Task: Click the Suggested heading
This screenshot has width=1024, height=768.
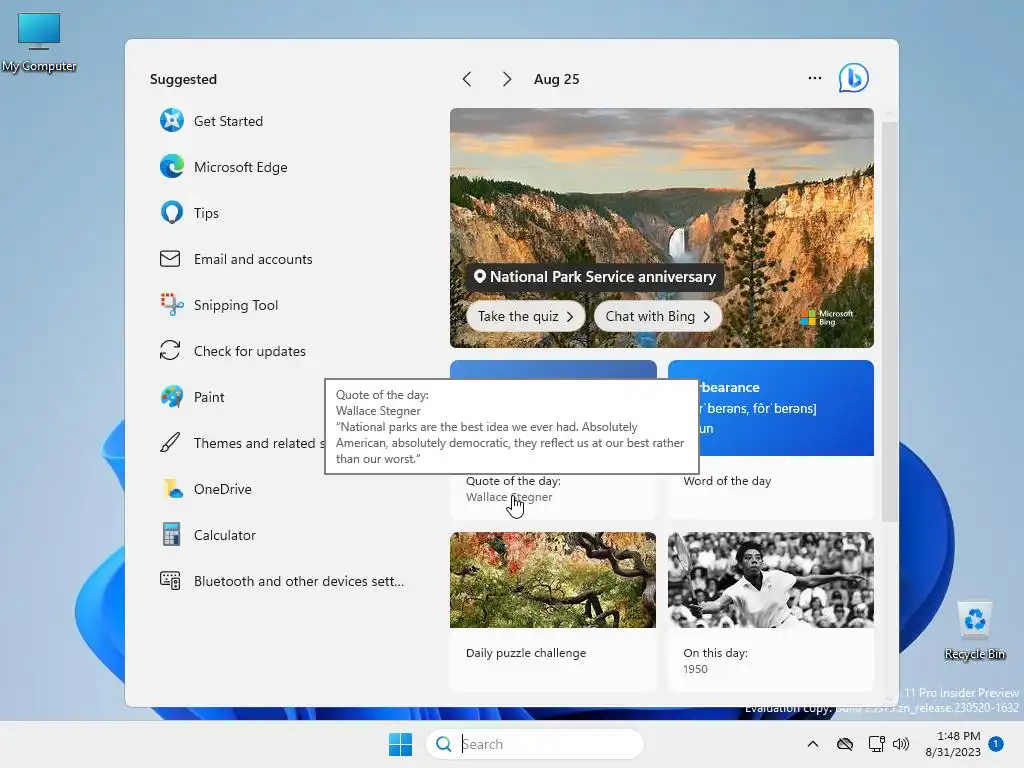Action: (183, 79)
